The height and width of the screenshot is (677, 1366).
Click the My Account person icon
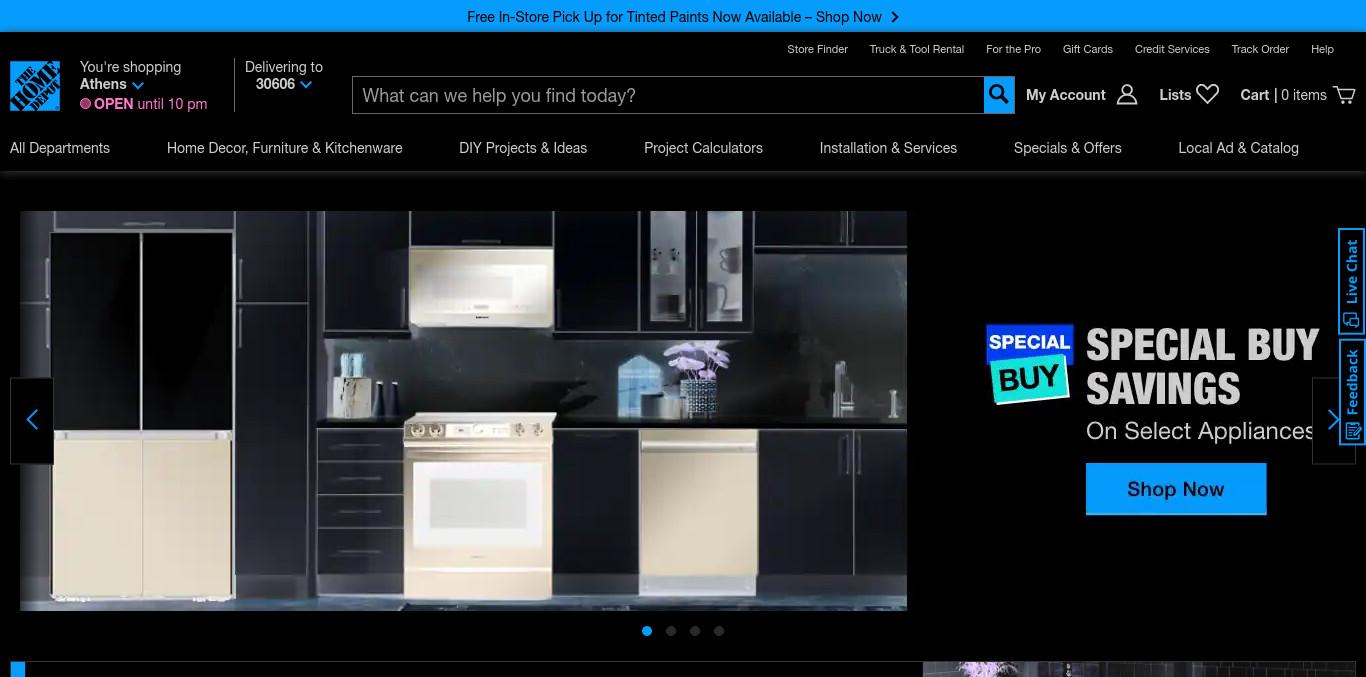pos(1127,95)
